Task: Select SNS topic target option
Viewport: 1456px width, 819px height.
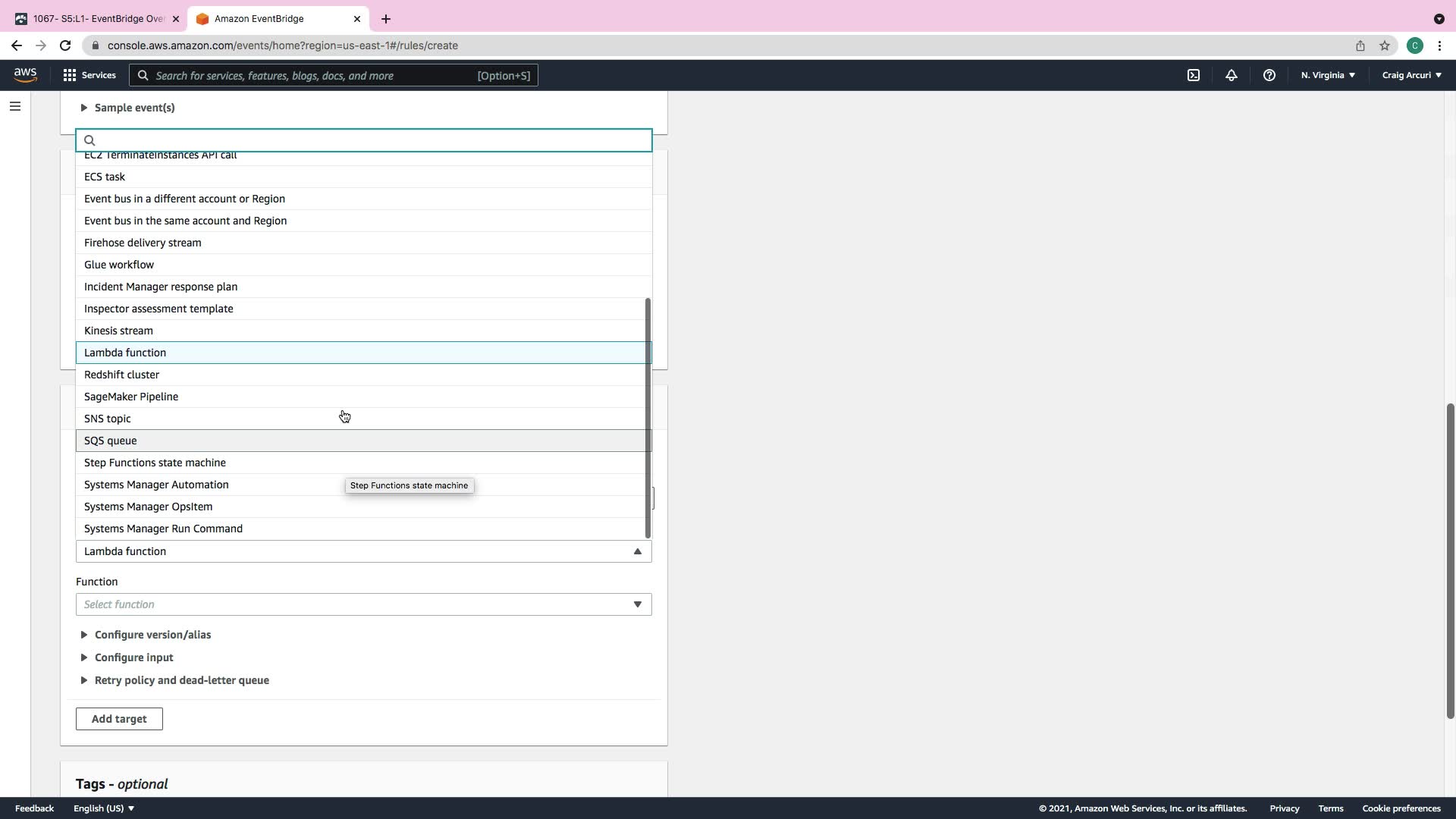Action: [x=108, y=419]
